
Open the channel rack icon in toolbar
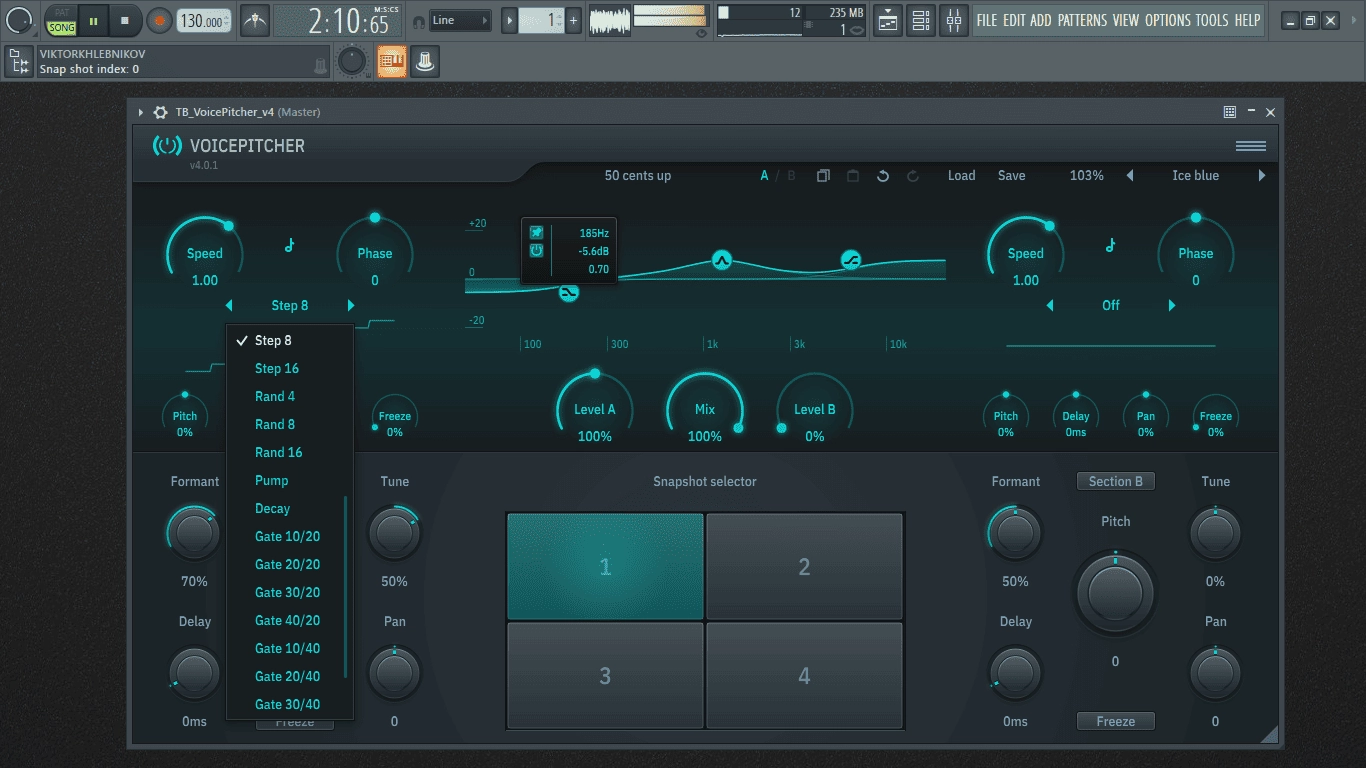921,20
